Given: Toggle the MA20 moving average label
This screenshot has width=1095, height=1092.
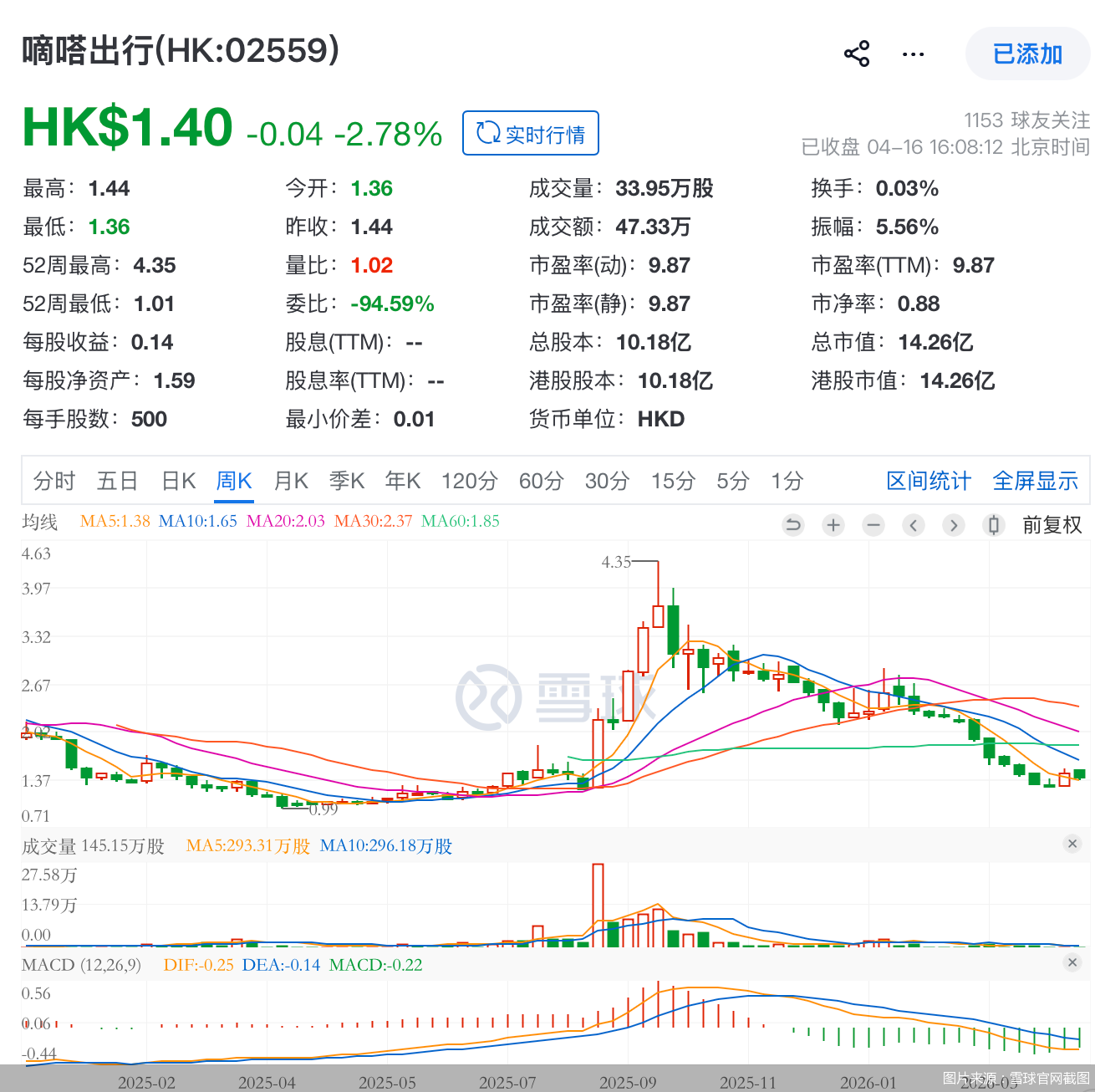Looking at the screenshot, I should click(x=284, y=521).
